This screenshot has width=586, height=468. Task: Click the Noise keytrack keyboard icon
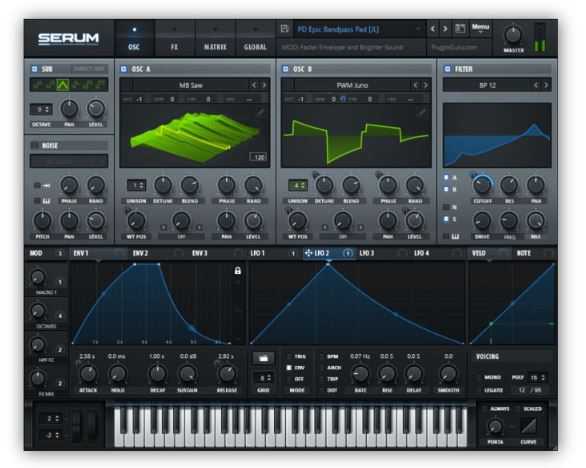[x=46, y=201]
